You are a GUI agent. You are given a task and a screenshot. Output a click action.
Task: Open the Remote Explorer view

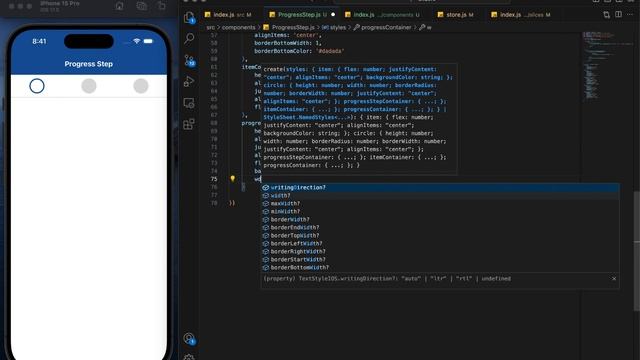click(x=189, y=103)
